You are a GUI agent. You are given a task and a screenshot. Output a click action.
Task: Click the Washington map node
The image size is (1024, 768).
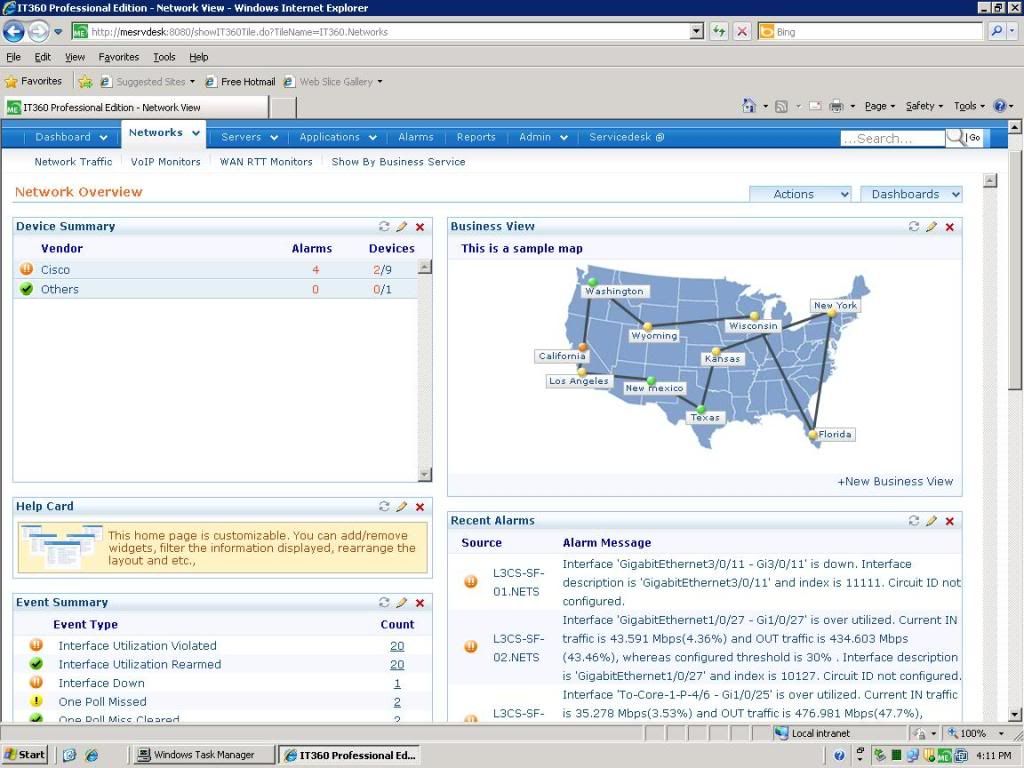(592, 282)
